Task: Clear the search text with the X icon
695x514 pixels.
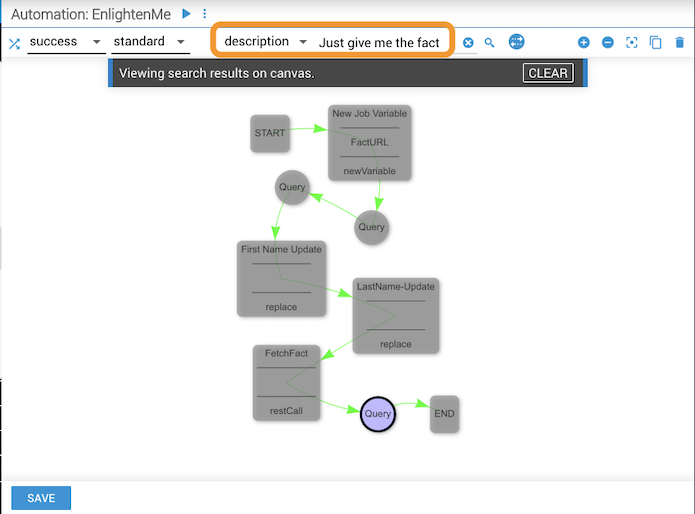Action: coord(468,43)
